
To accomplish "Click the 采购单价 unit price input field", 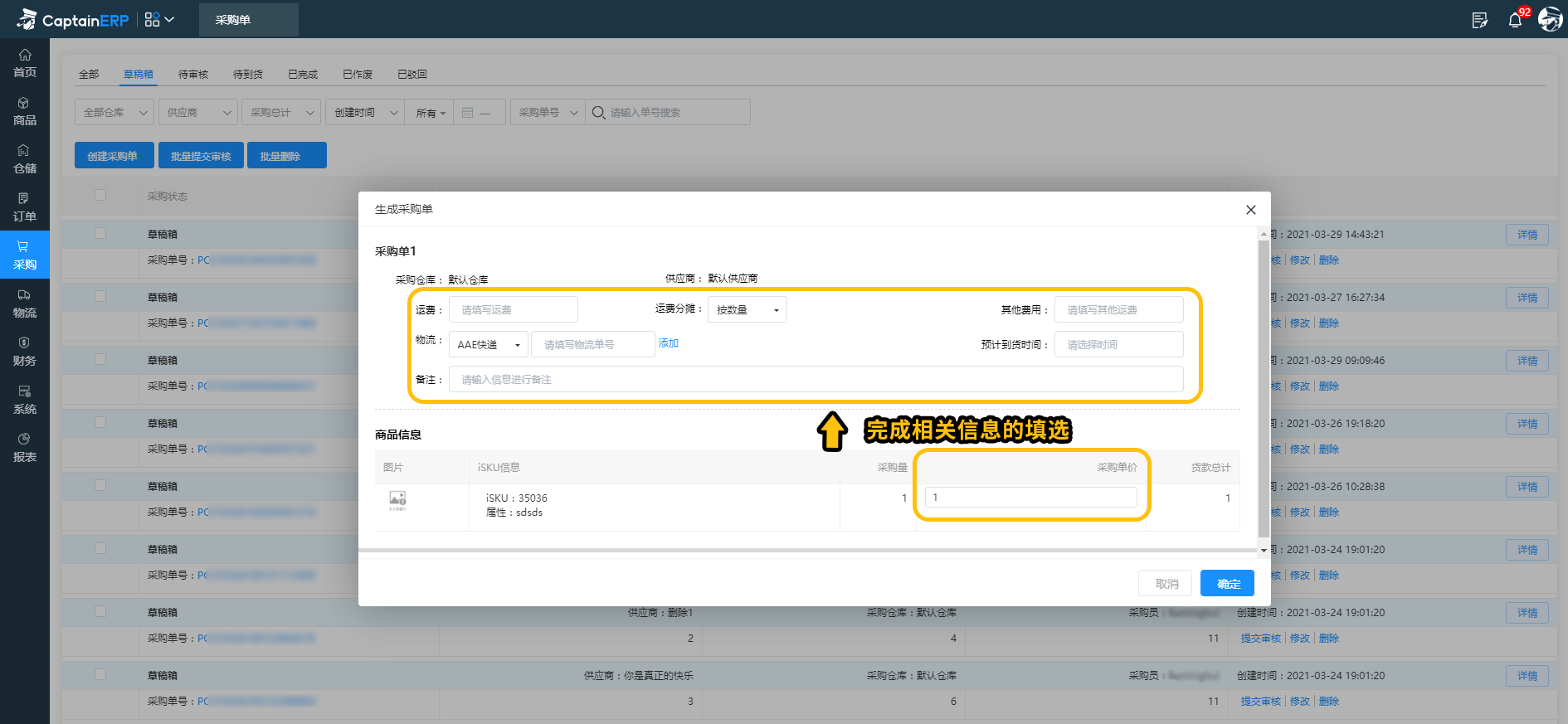I will 1030,498.
